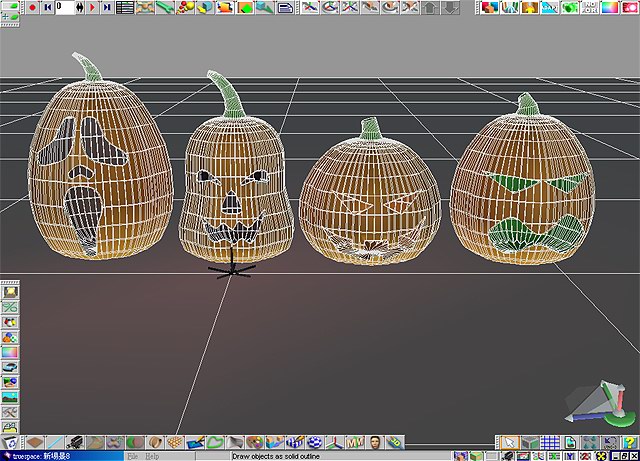The image size is (640, 461).
Task: Click the light icon atop left toolbox
Action: click(x=10, y=291)
